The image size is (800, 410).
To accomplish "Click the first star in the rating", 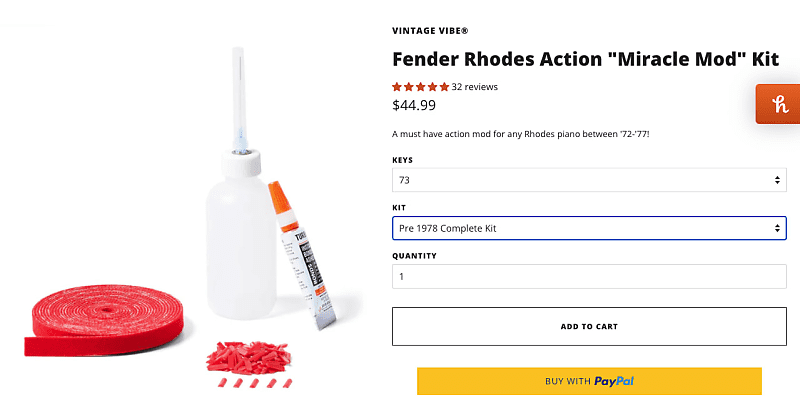I will pyautogui.click(x=397, y=87).
